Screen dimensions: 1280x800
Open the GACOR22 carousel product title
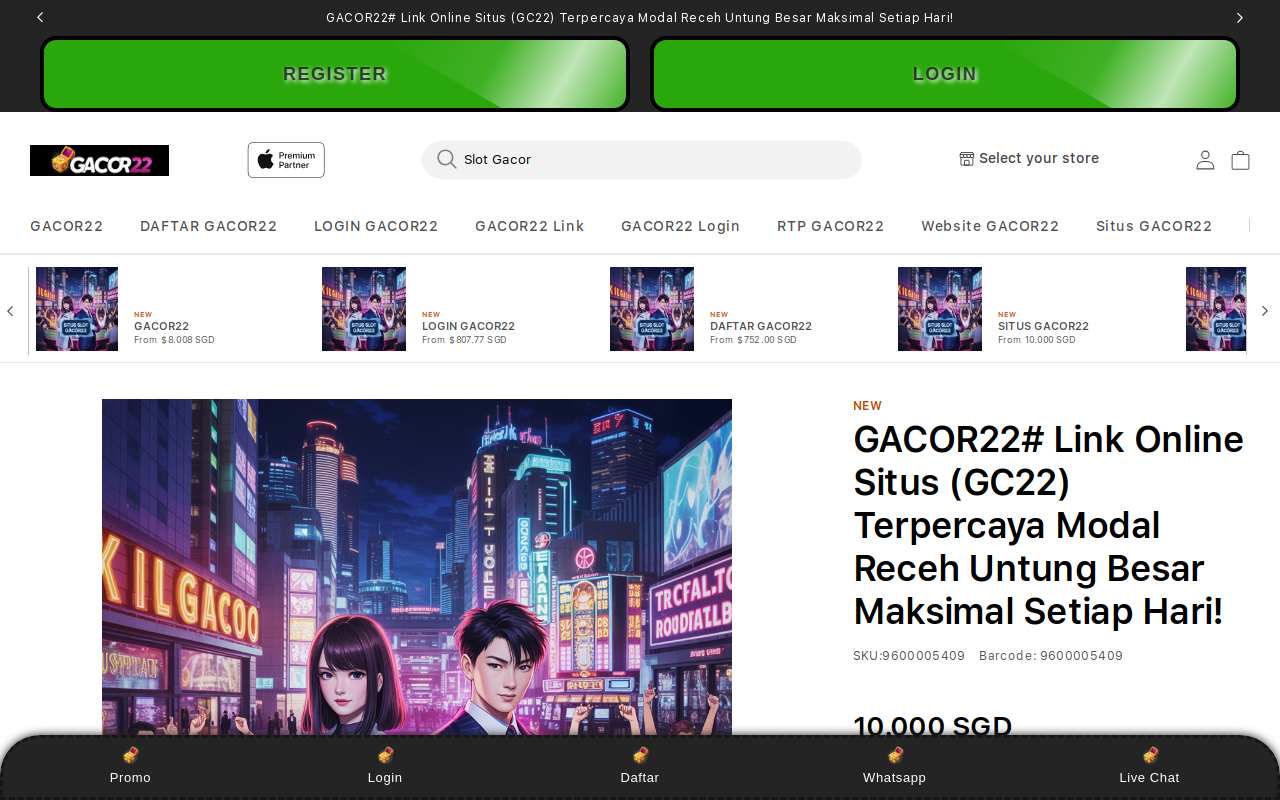(x=162, y=326)
